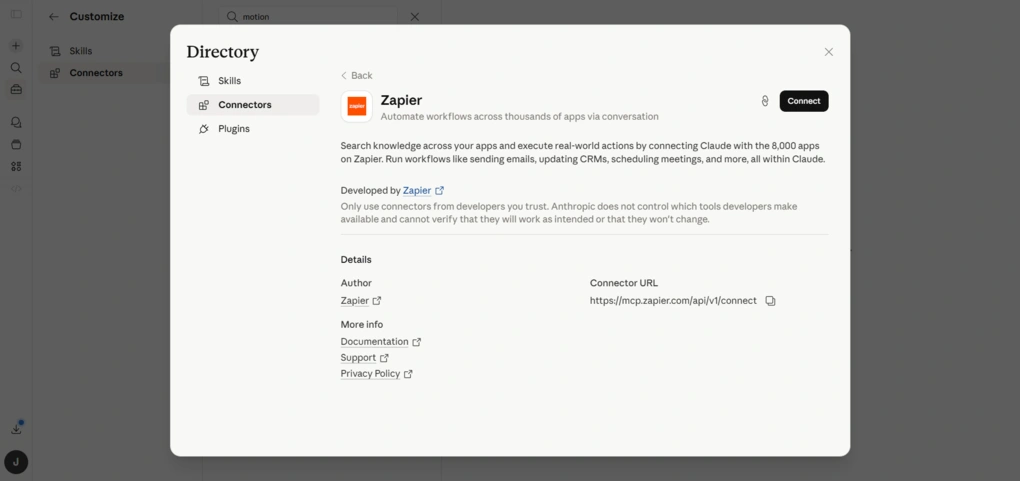The width and height of the screenshot is (1020, 481).
Task: Open the code brackets icon in left rail
Action: point(16,189)
